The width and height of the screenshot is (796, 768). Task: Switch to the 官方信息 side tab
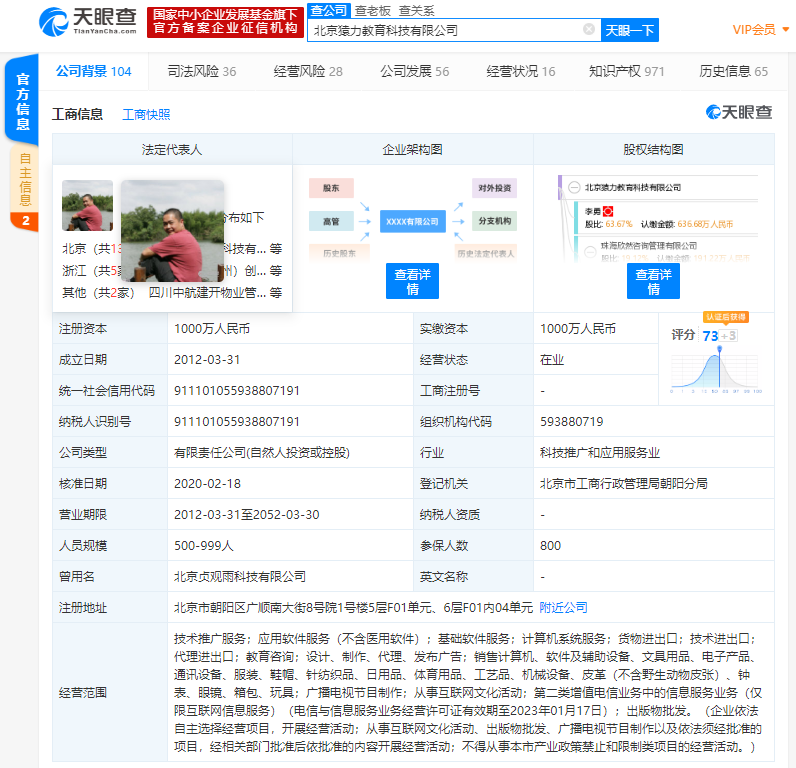(x=22, y=101)
